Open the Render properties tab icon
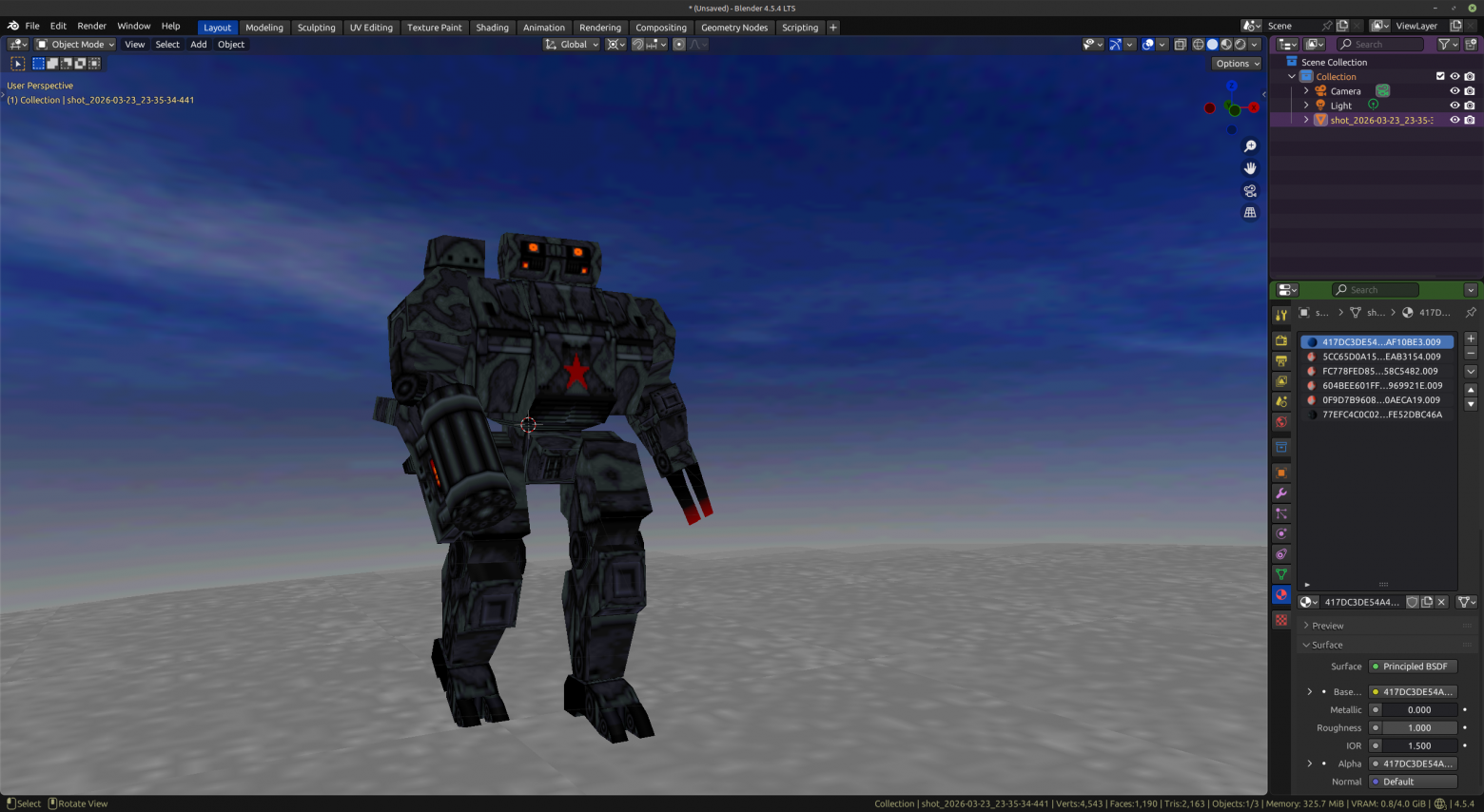This screenshot has height=812, width=1484. pos(1281,340)
